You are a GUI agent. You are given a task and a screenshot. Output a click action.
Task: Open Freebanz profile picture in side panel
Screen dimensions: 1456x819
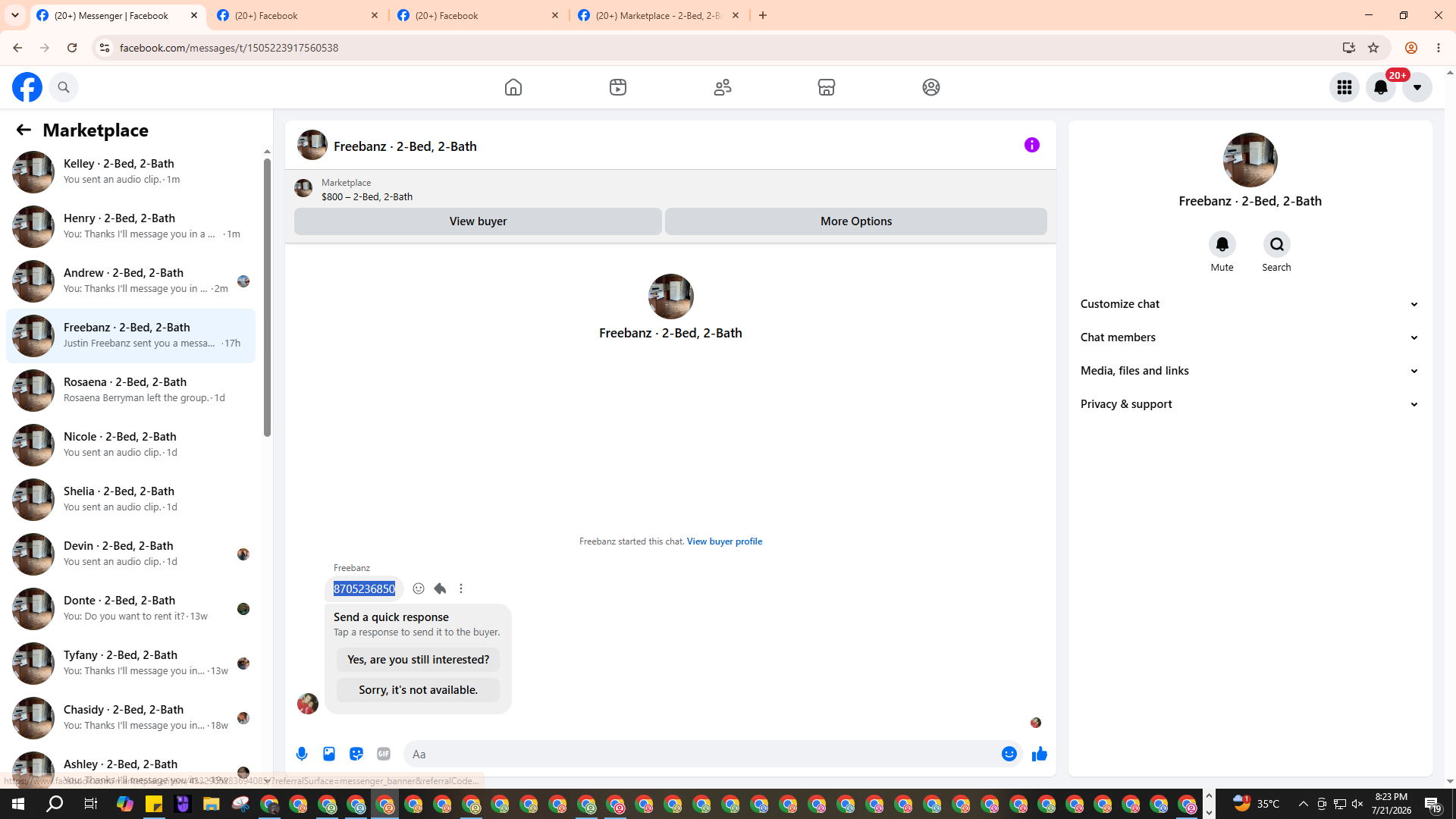[1250, 160]
